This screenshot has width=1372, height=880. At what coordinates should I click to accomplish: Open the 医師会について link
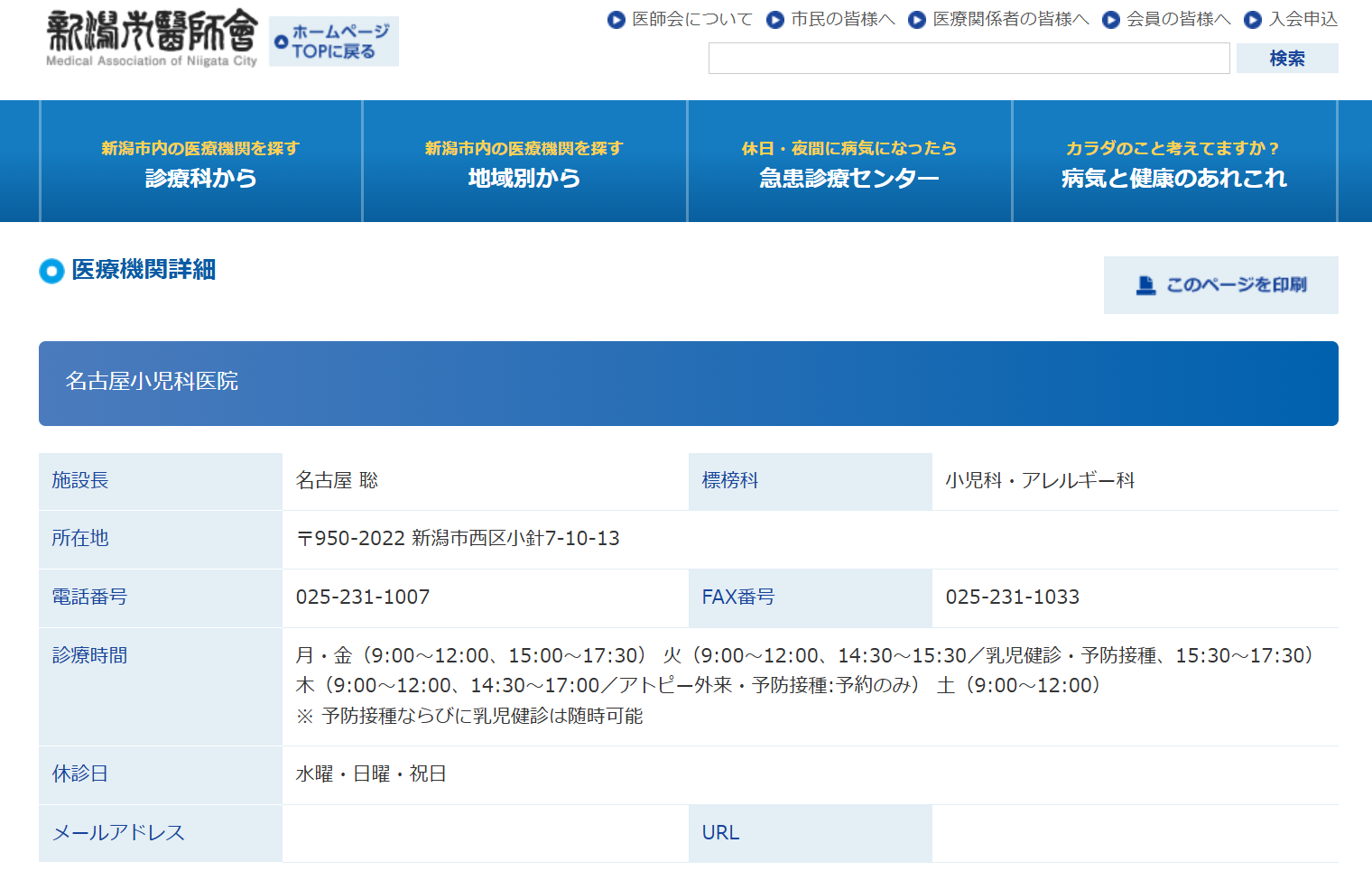tap(692, 19)
